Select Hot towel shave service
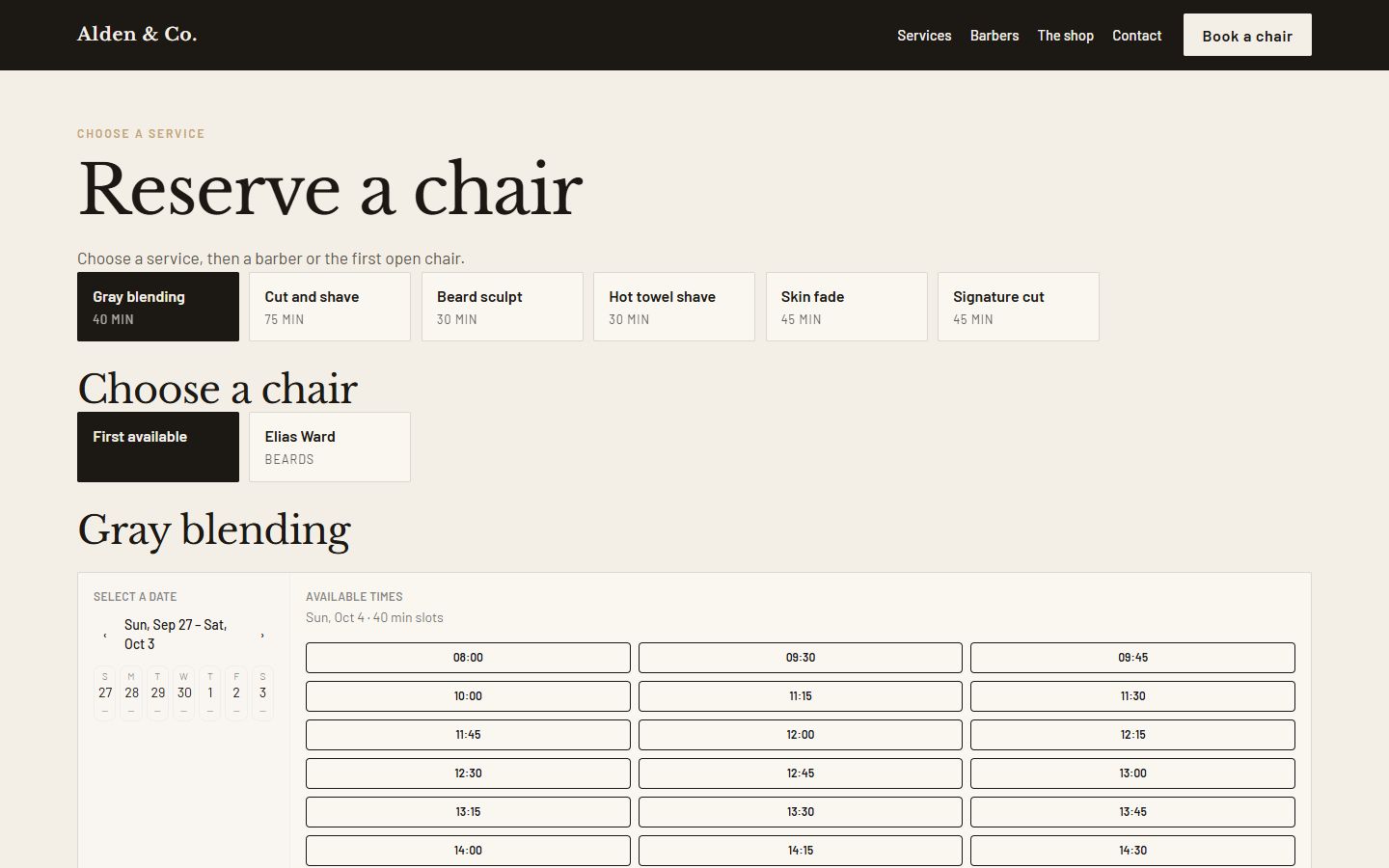This screenshot has height=868, width=1389. click(674, 307)
